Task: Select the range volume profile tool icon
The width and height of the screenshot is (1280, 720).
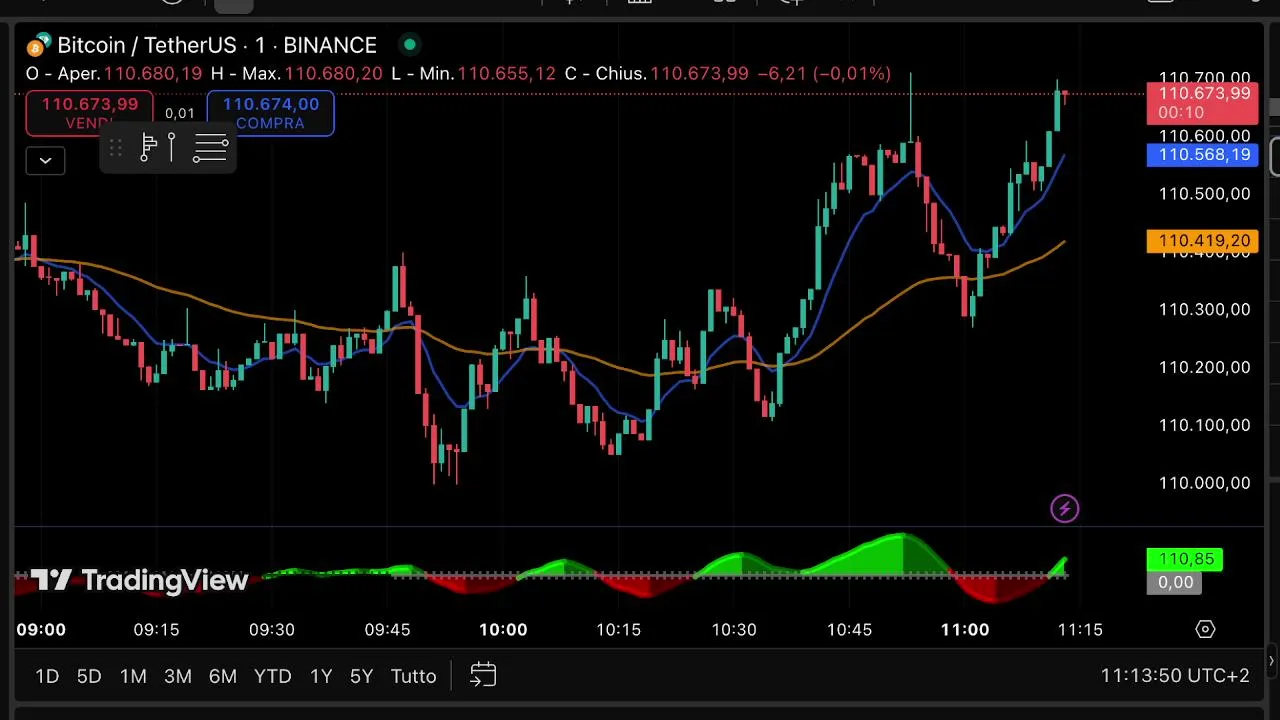Action: (148, 148)
